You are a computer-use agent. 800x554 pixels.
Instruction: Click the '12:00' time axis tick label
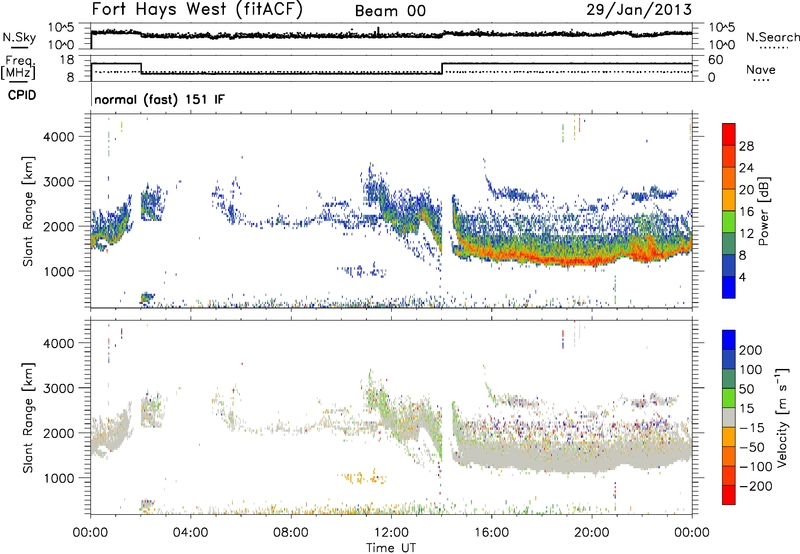click(x=391, y=533)
